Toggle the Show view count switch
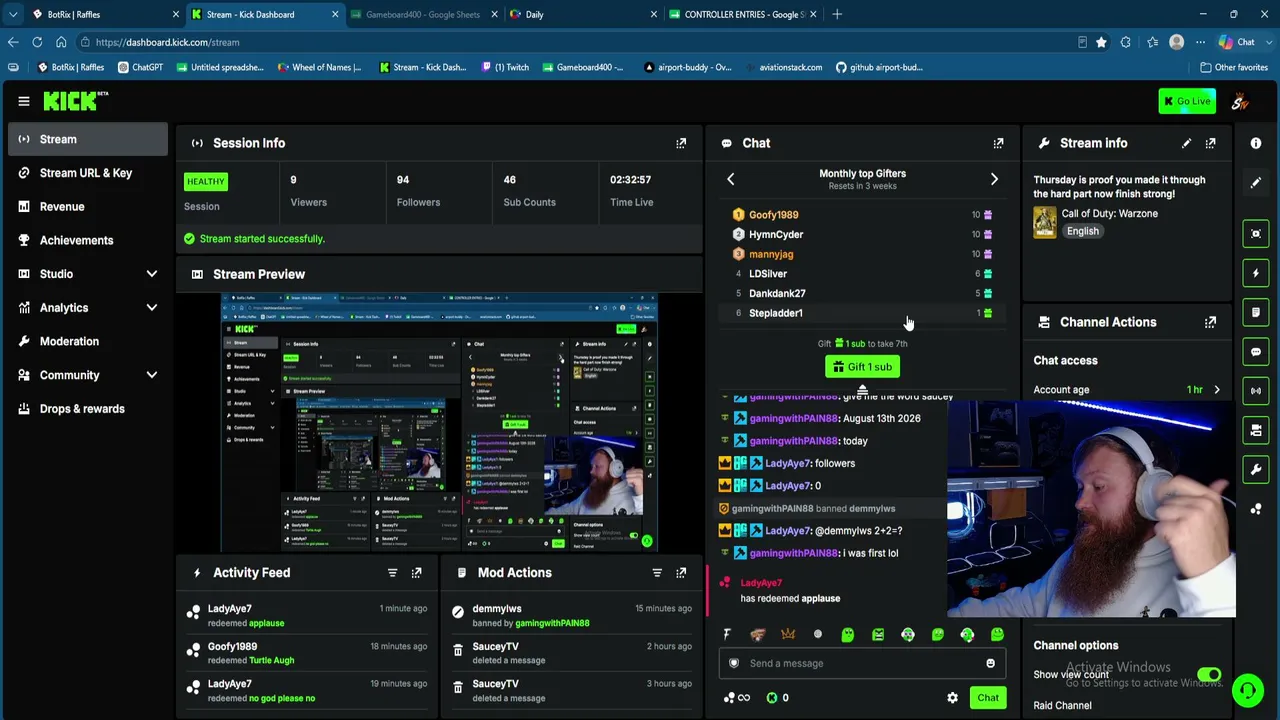The image size is (1280, 720). [1209, 675]
